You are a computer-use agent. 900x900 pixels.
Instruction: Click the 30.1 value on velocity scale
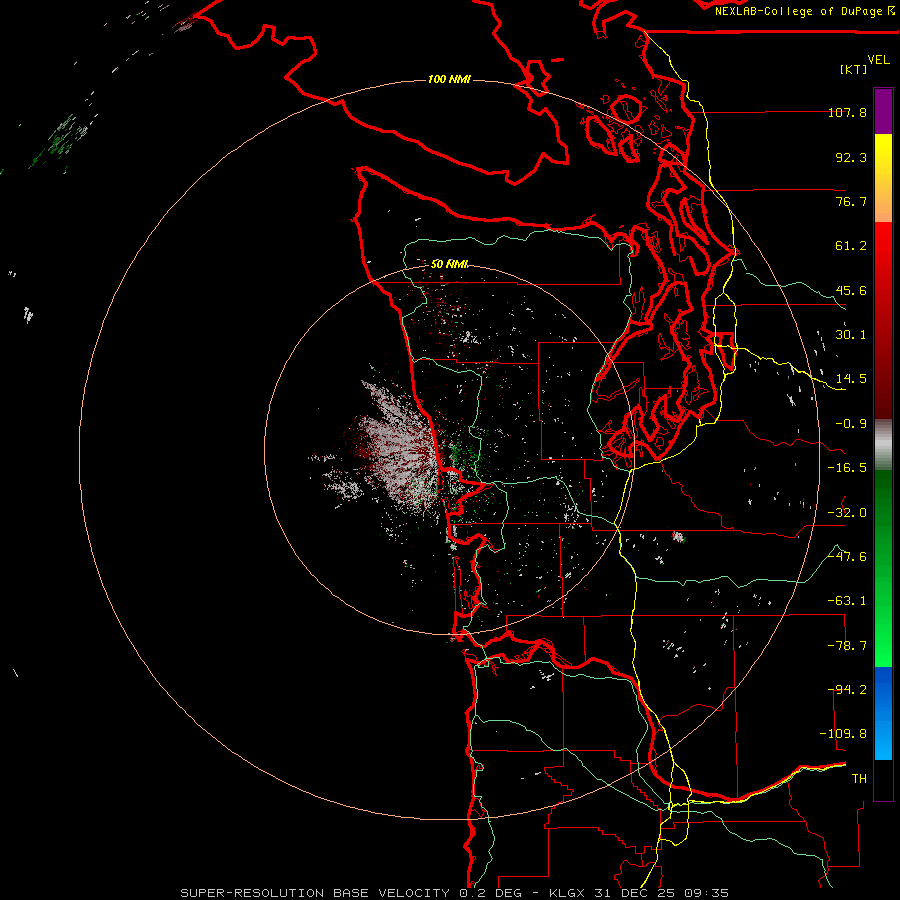coord(851,335)
